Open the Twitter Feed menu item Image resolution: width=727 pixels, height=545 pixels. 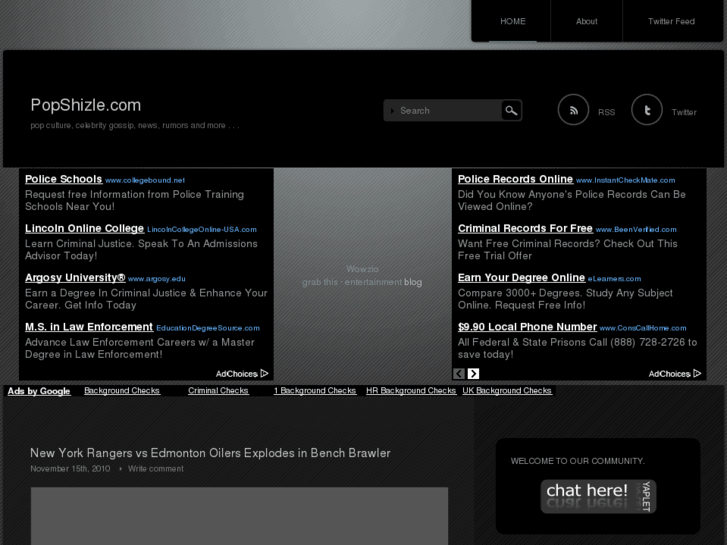(x=671, y=21)
